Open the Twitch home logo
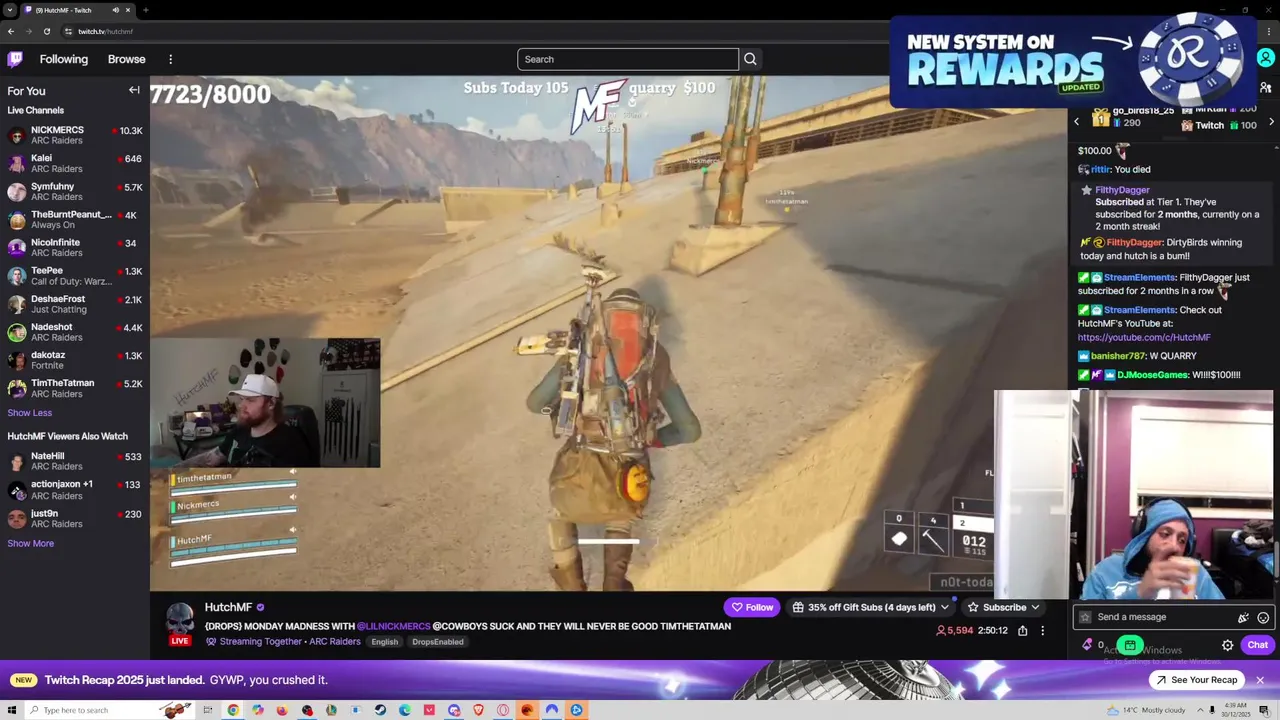Screen dimensions: 1280x720 point(15,59)
